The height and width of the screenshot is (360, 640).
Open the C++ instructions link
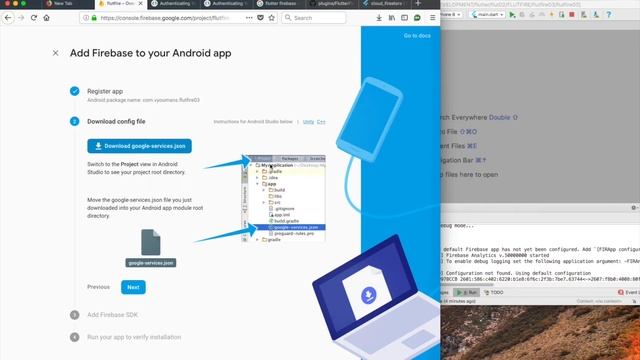click(x=321, y=122)
